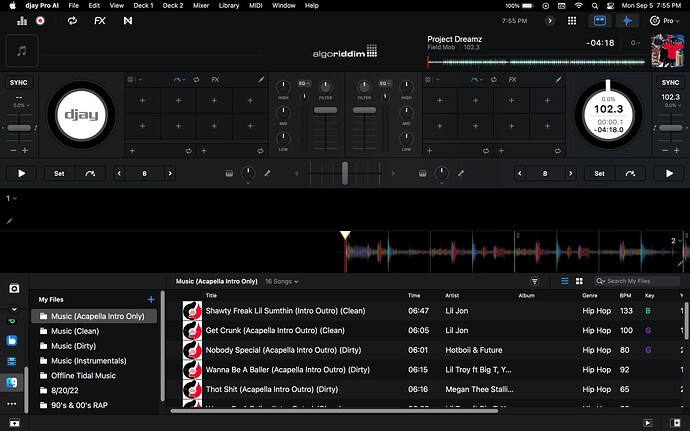Open the Help menu
This screenshot has height=431, width=690.
click(x=312, y=6)
